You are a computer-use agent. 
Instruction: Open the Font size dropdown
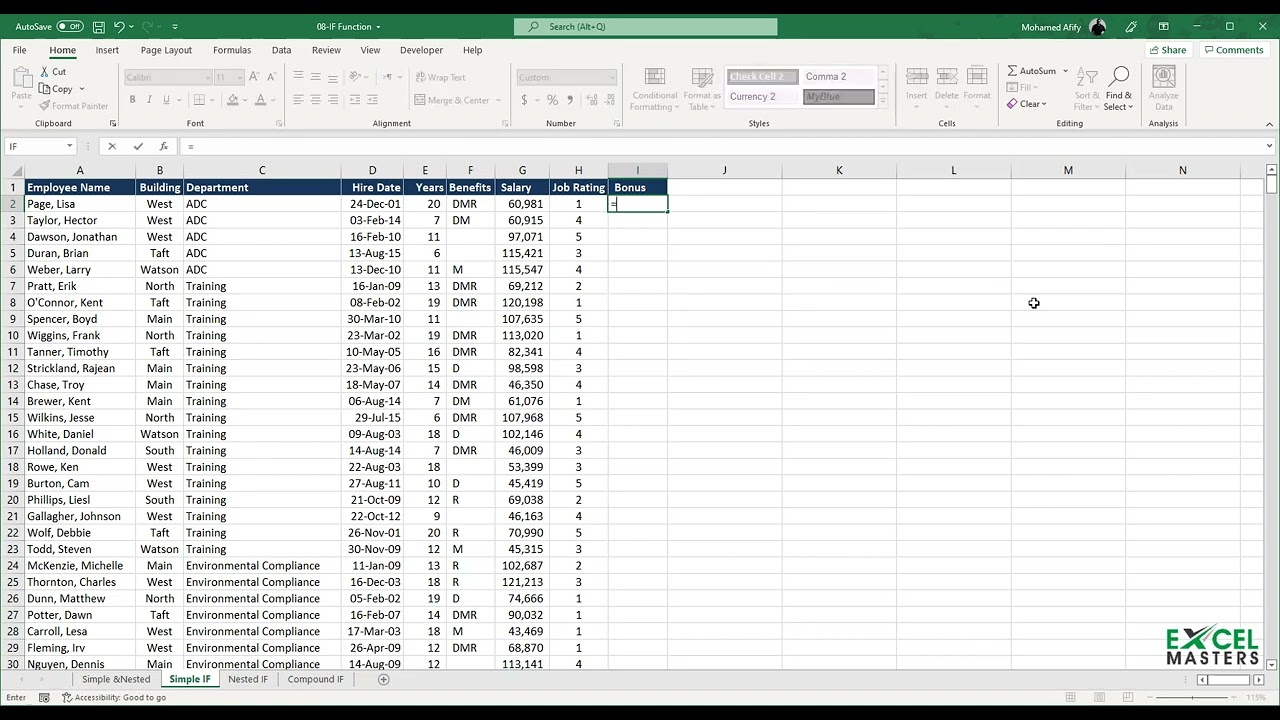pos(240,77)
